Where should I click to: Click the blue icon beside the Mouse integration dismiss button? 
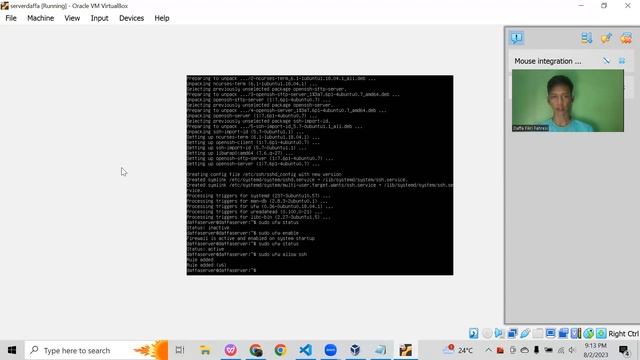coord(622,61)
